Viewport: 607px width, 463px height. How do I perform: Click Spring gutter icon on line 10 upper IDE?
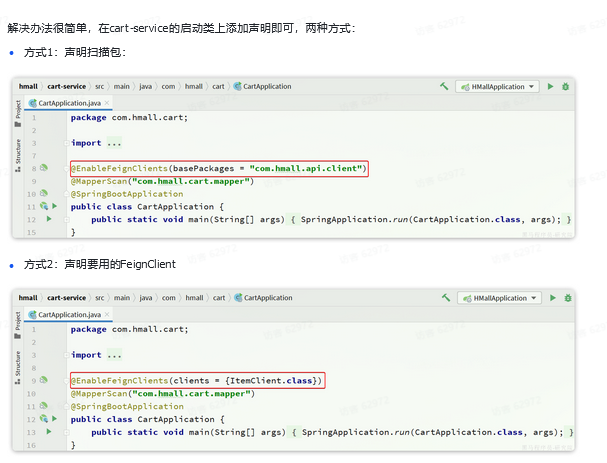[44, 193]
